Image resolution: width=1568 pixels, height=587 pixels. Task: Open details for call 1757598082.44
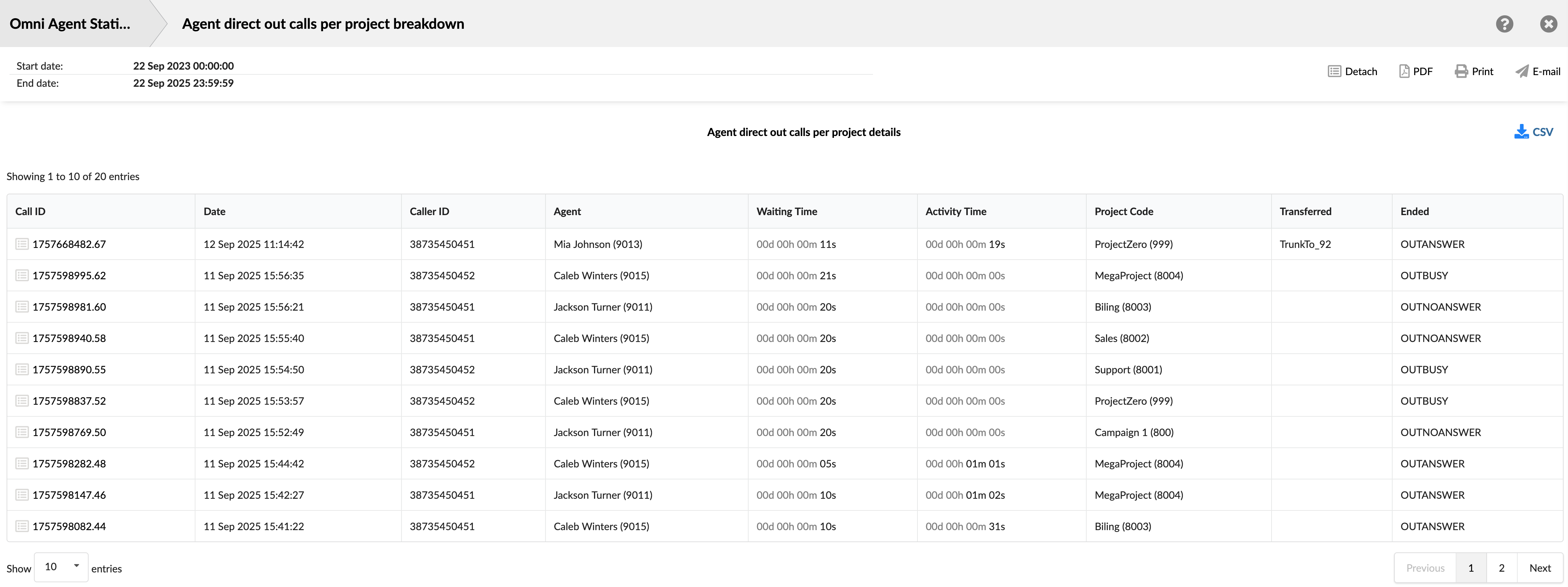click(21, 525)
